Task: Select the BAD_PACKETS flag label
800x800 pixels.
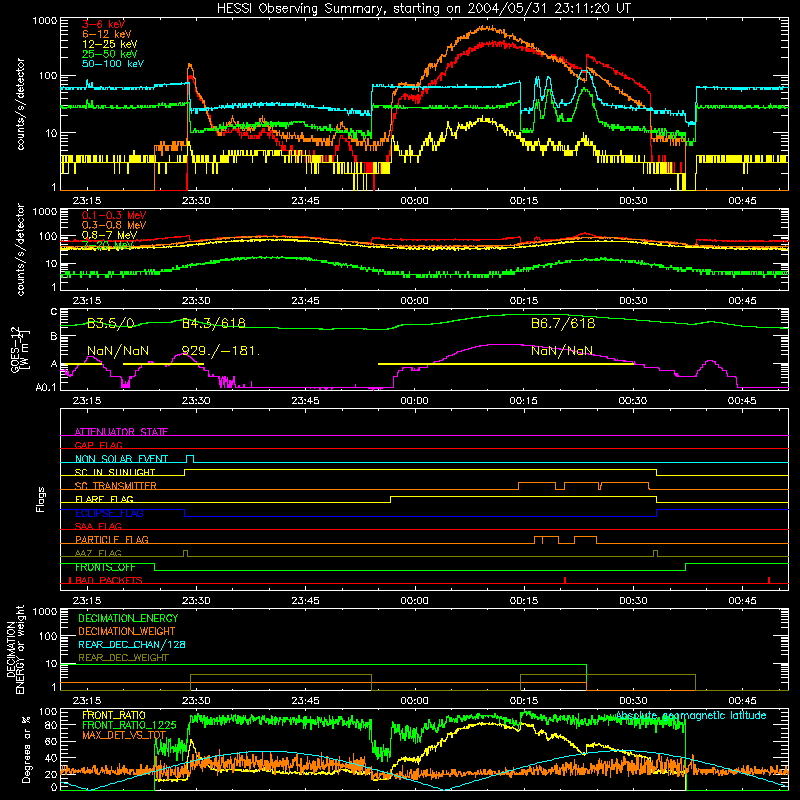Action: 109,580
